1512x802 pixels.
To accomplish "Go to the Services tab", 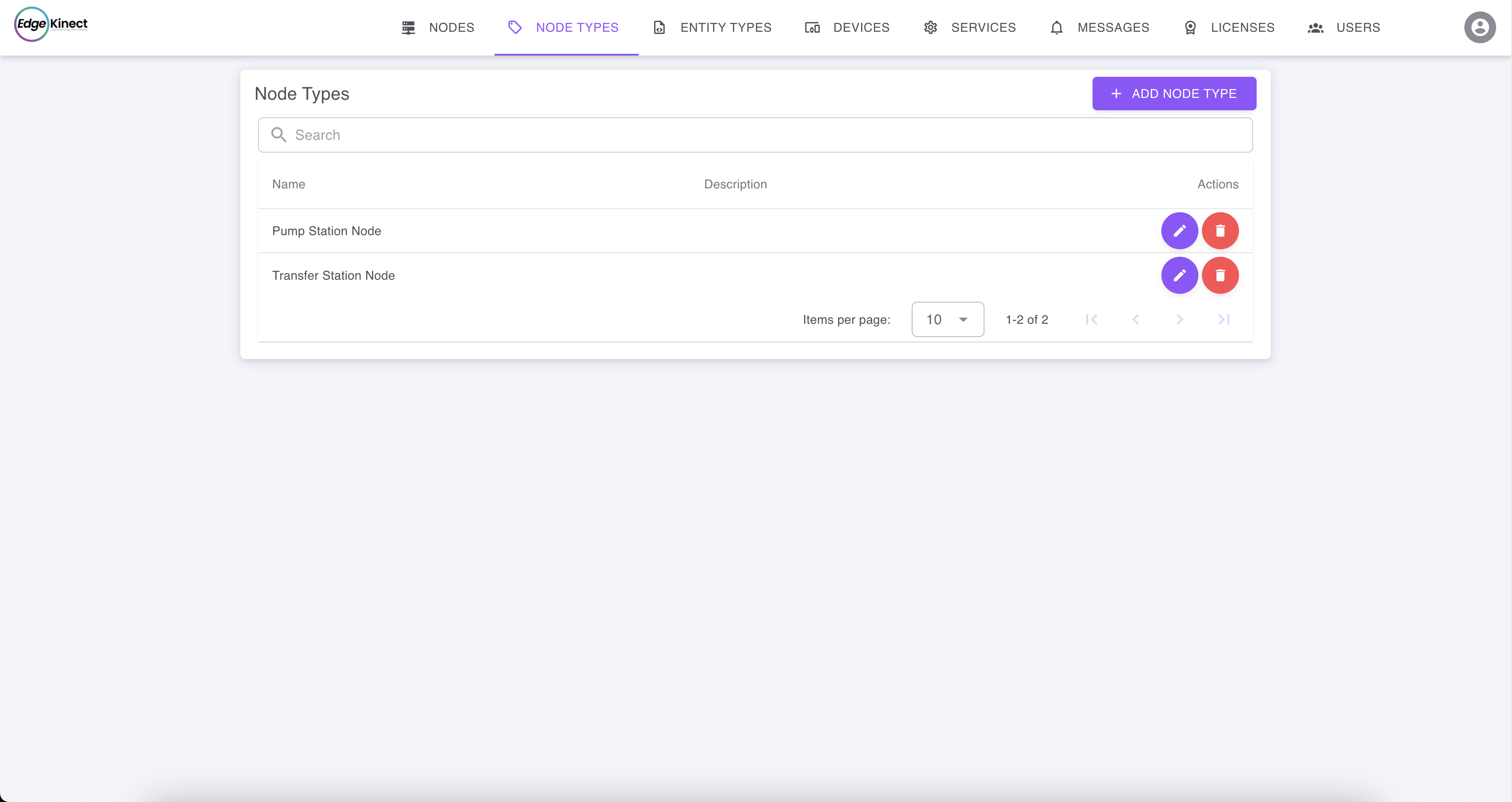I will coord(969,28).
